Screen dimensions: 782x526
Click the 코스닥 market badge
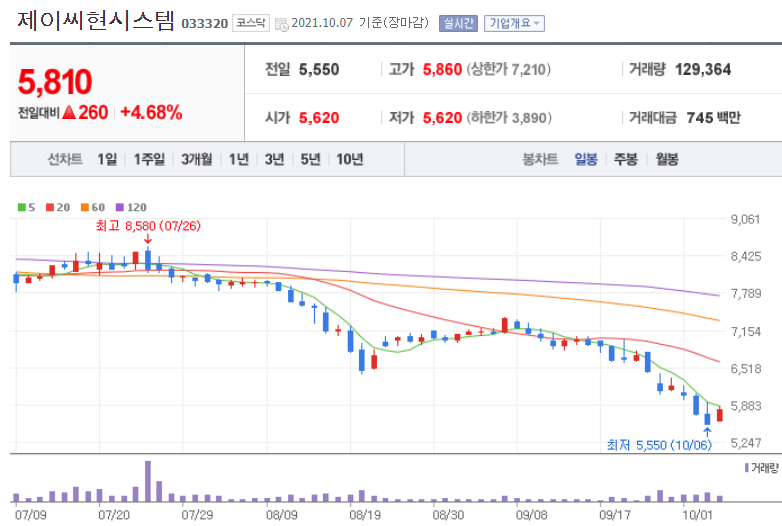point(250,23)
